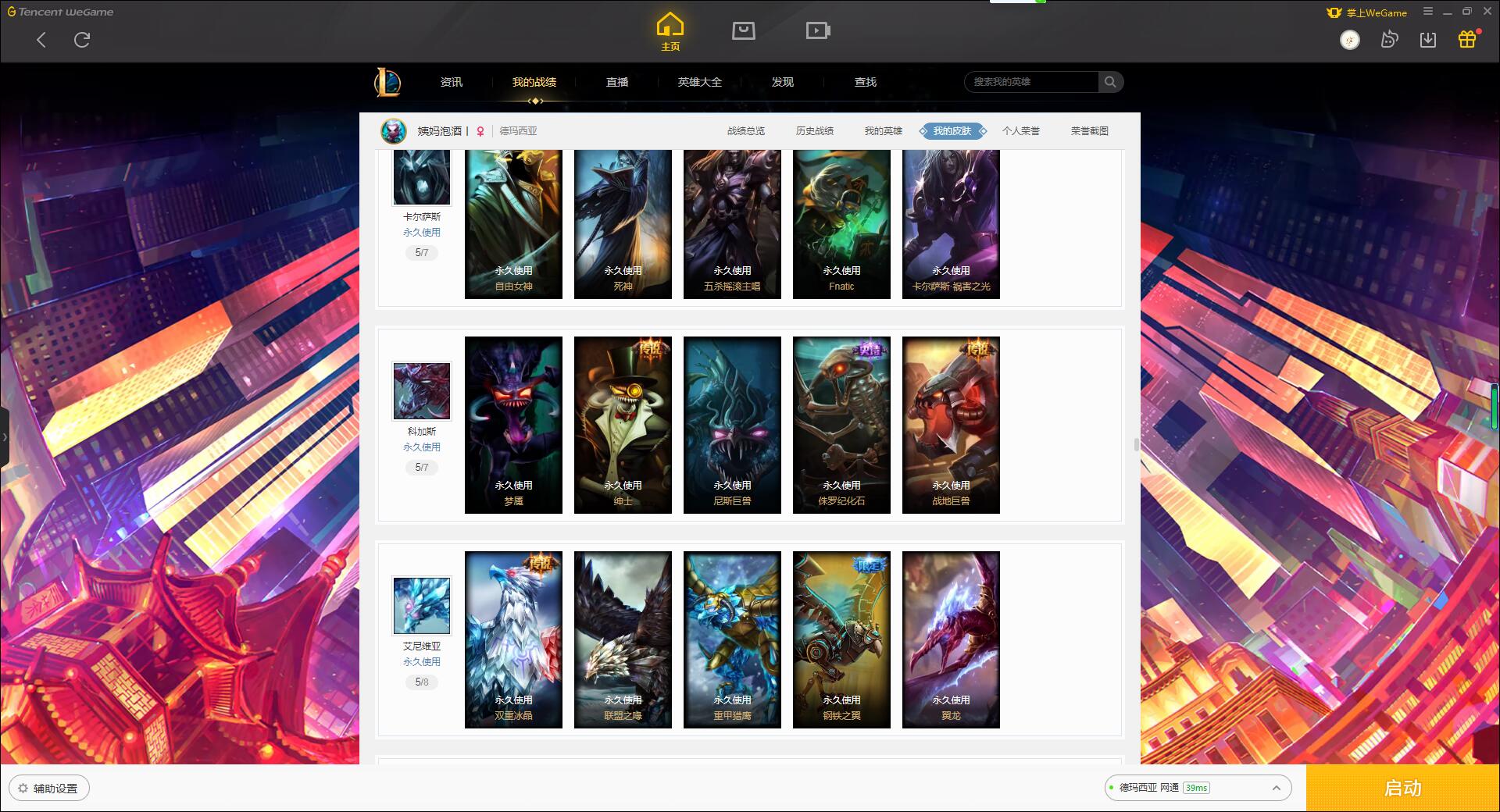This screenshot has width=1500, height=812.
Task: Open the 侏罗纪化石 skin card
Action: pos(841,425)
